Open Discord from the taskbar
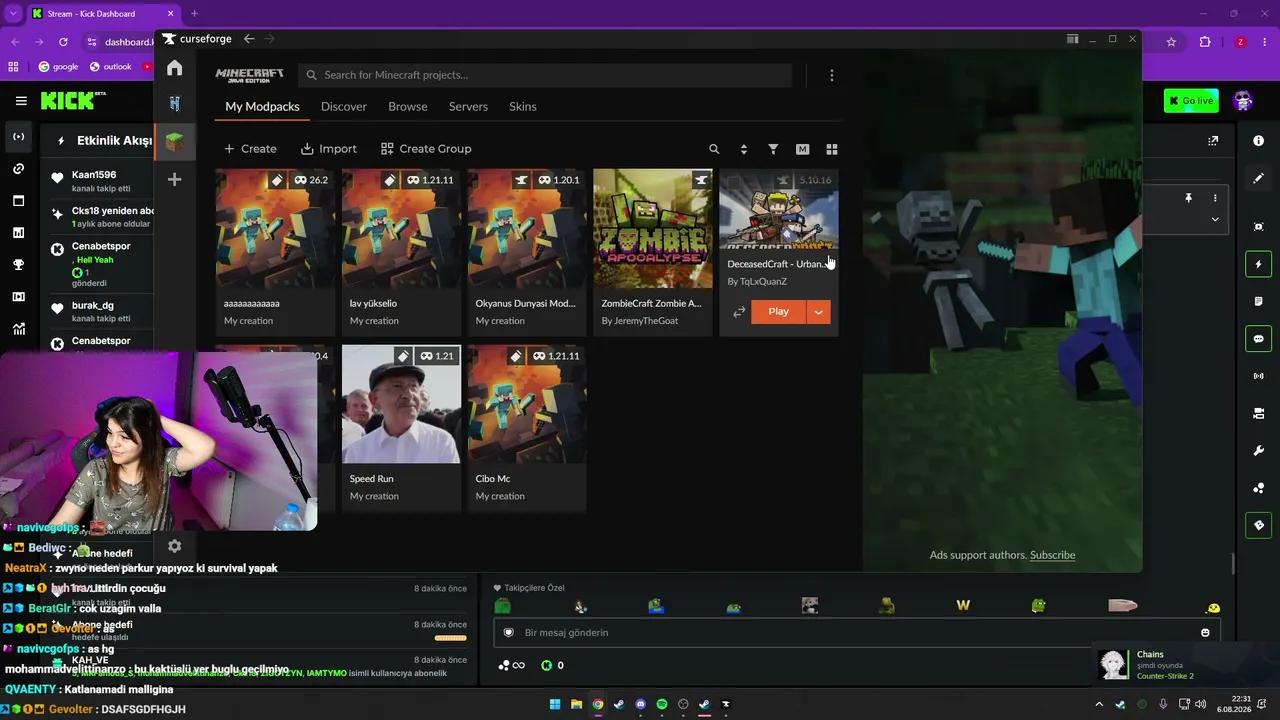Screen dimensions: 1280x720 click(x=641, y=704)
